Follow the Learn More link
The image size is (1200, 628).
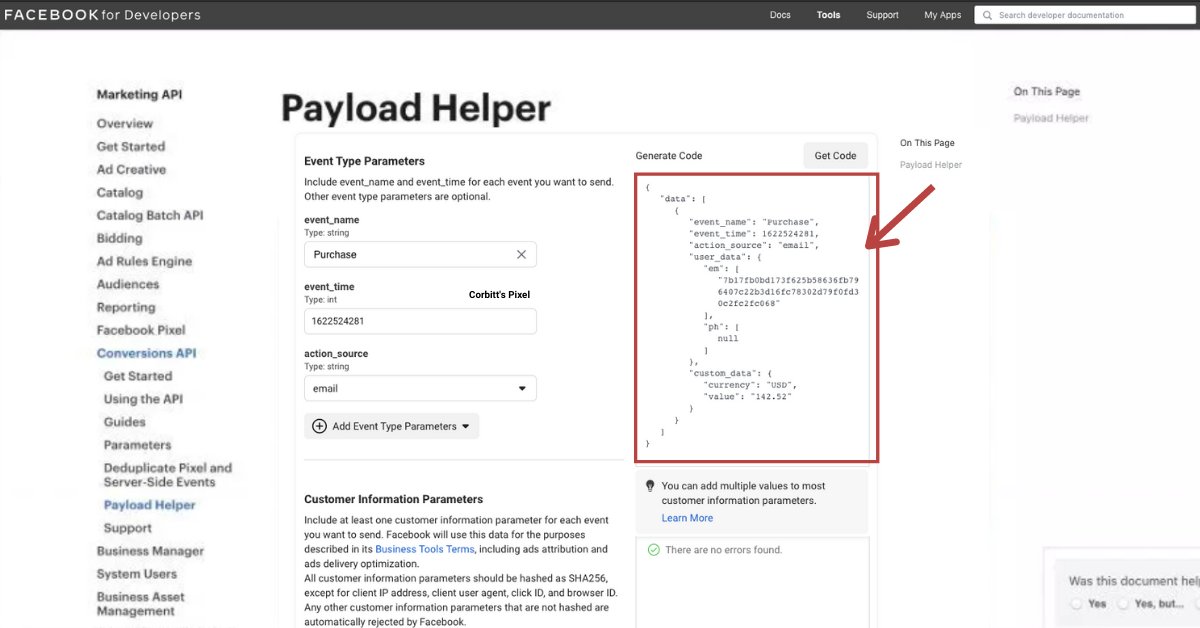(687, 518)
